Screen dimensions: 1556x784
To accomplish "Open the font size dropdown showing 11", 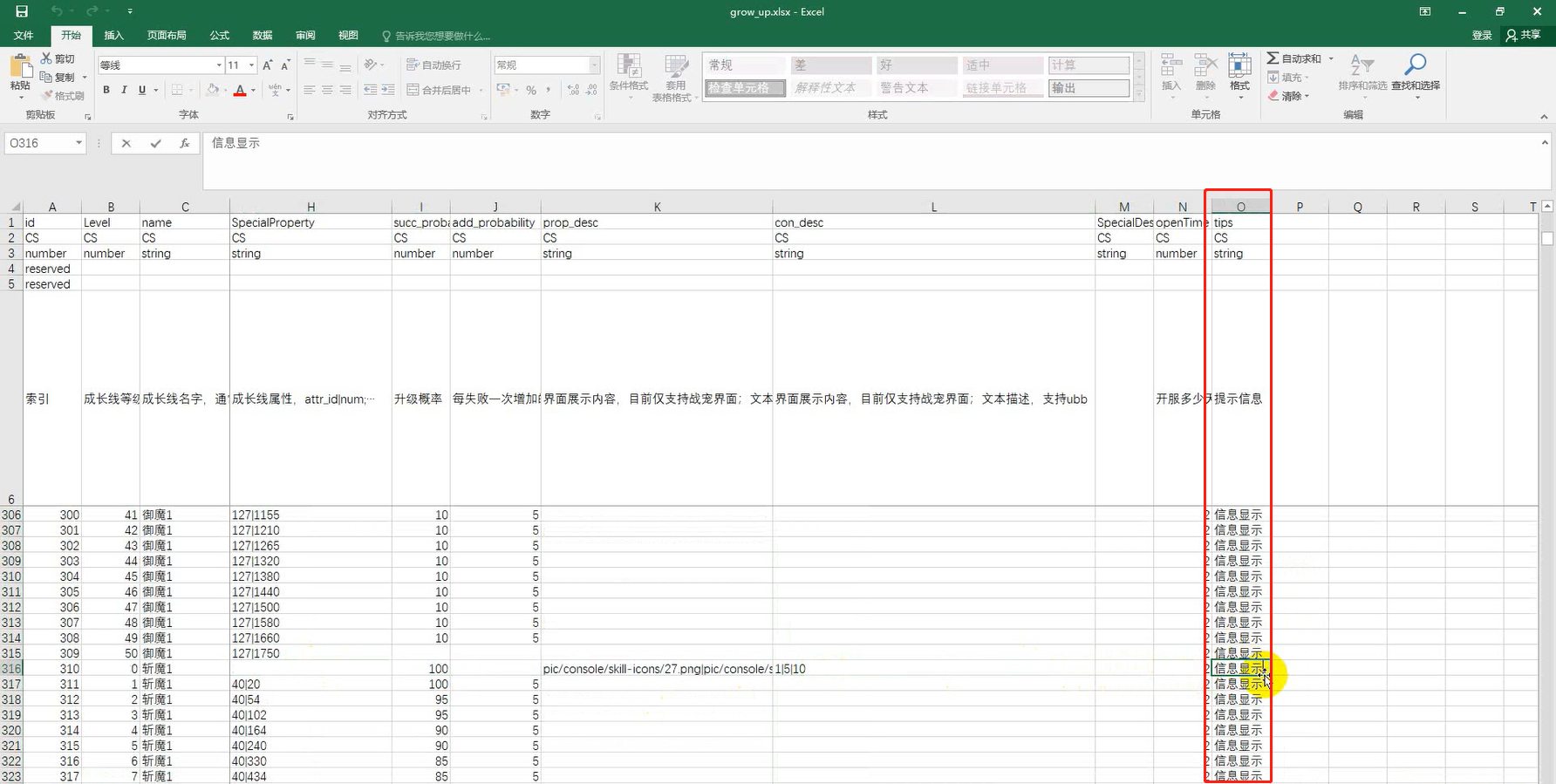I will point(251,65).
